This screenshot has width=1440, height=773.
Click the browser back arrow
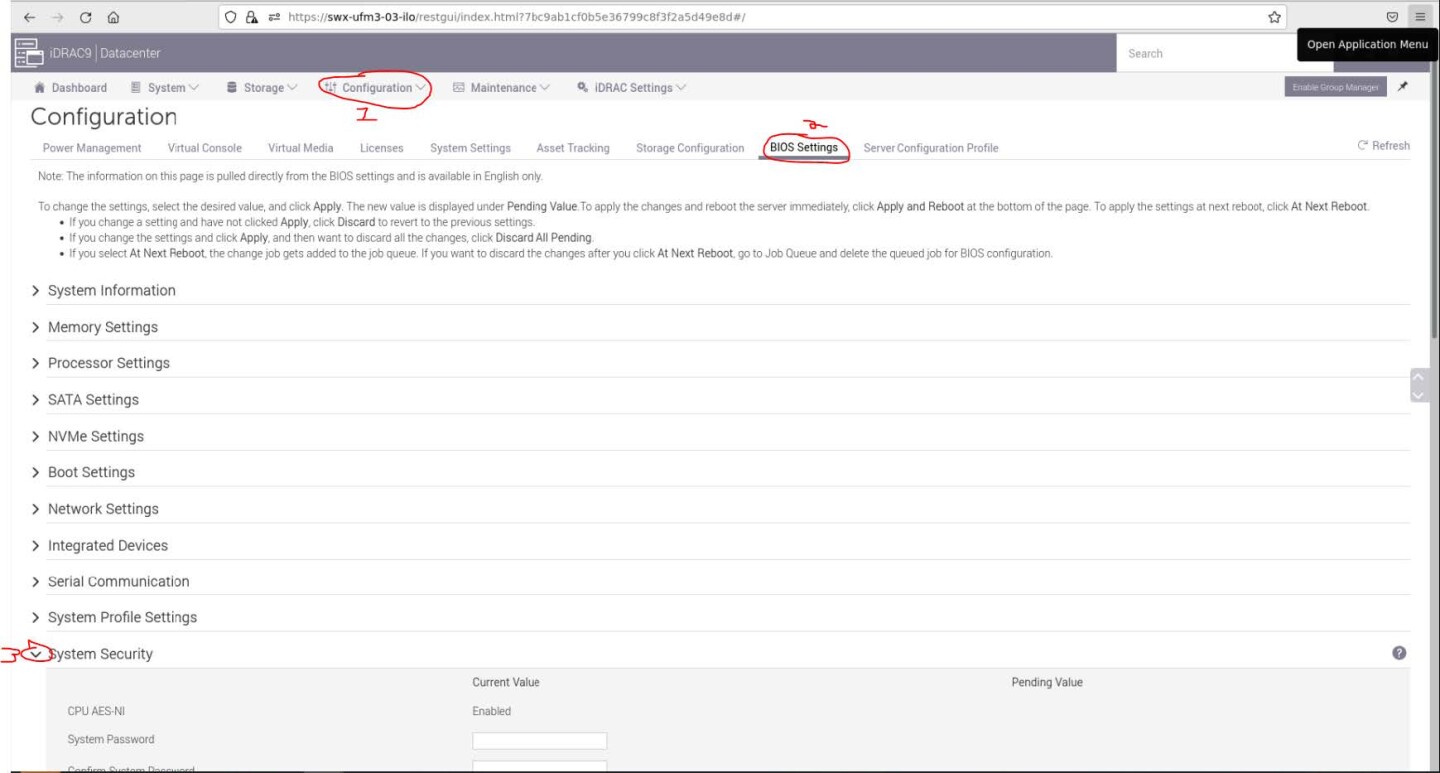coord(29,17)
